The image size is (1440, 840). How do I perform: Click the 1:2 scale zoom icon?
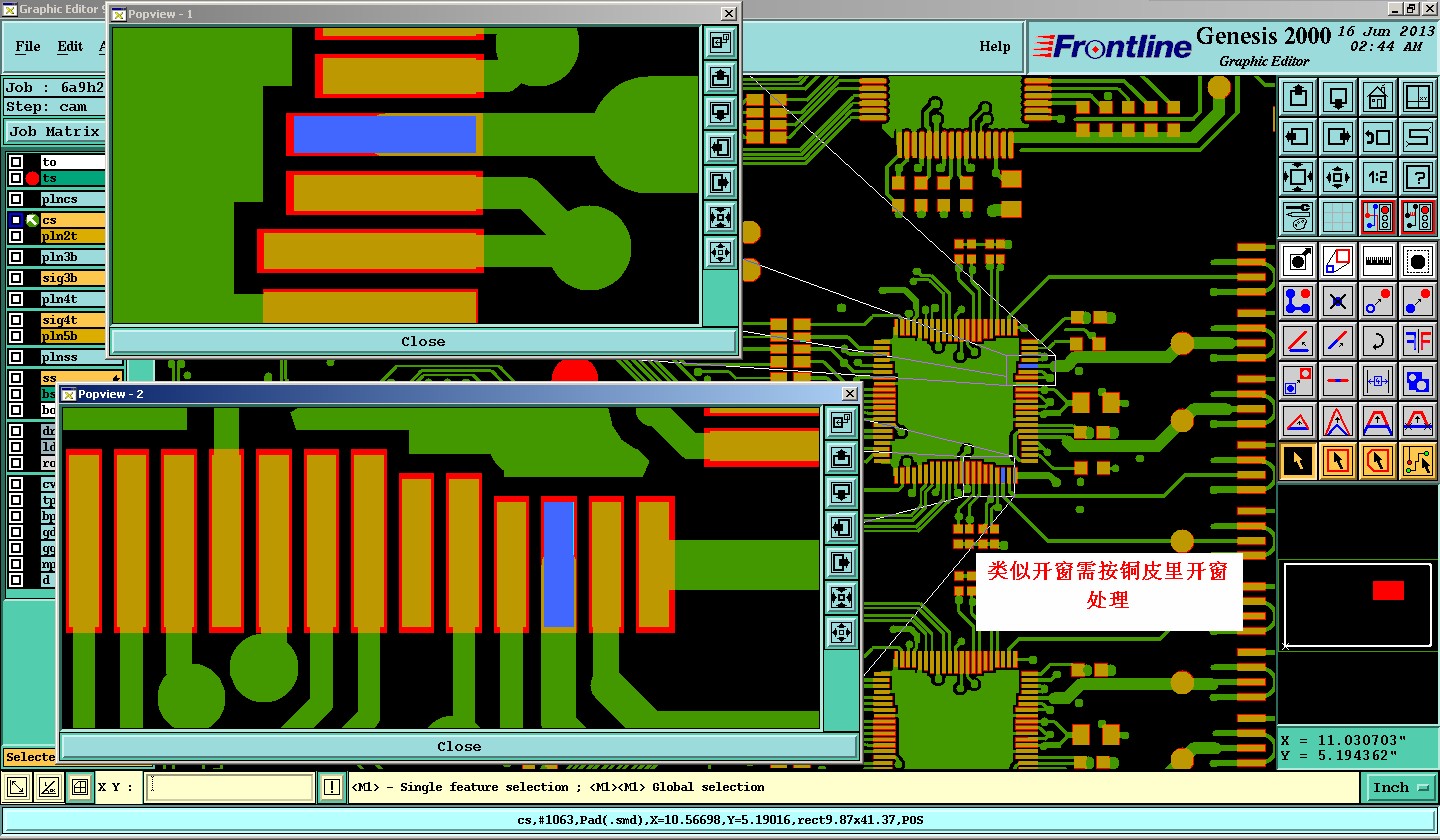click(1377, 177)
